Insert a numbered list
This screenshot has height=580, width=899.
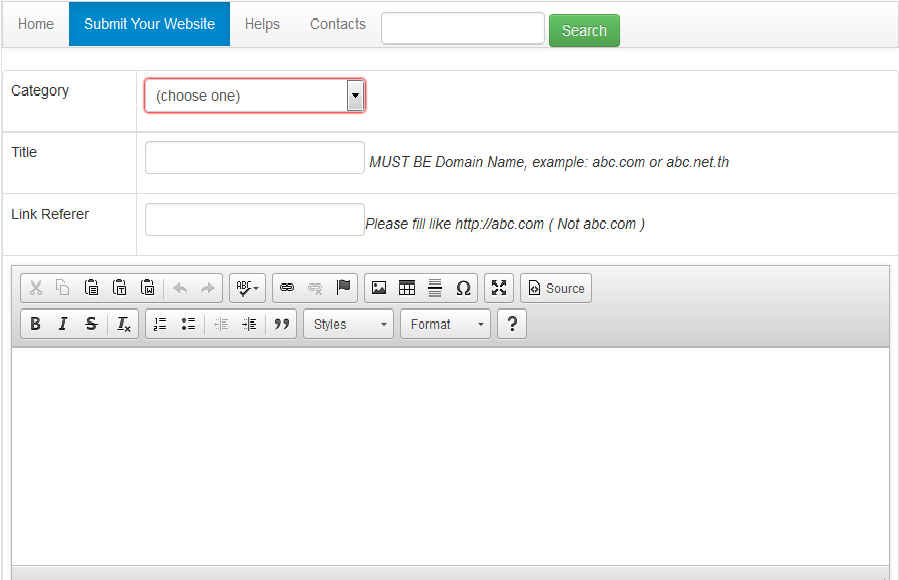click(x=160, y=324)
